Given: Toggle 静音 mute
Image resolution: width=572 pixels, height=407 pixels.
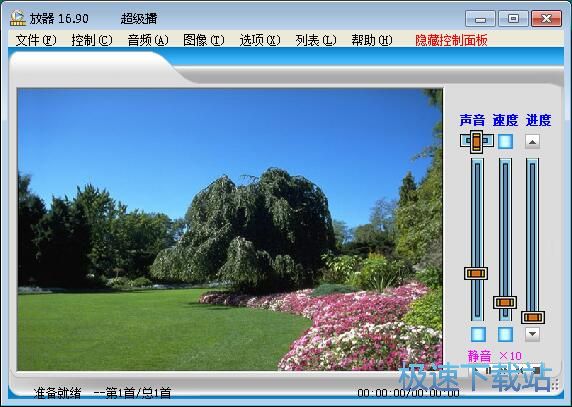Looking at the screenshot, I should (479, 356).
